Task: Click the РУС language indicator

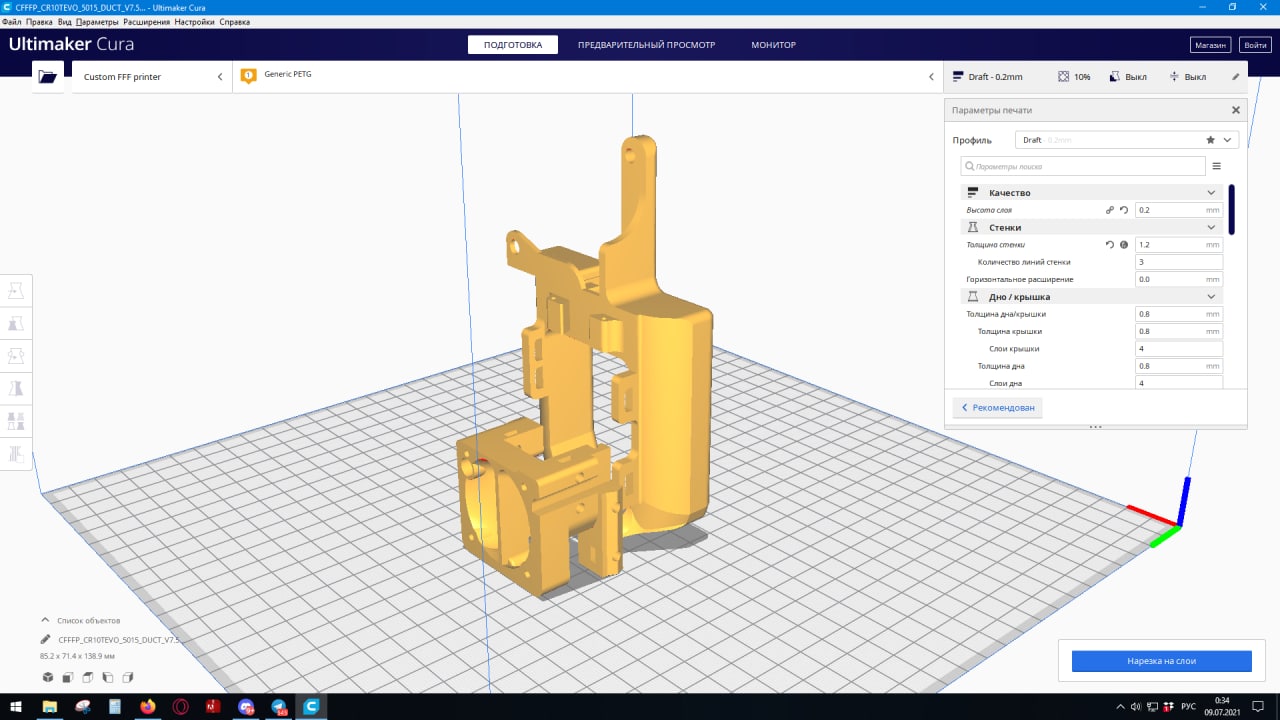Action: (1188, 706)
